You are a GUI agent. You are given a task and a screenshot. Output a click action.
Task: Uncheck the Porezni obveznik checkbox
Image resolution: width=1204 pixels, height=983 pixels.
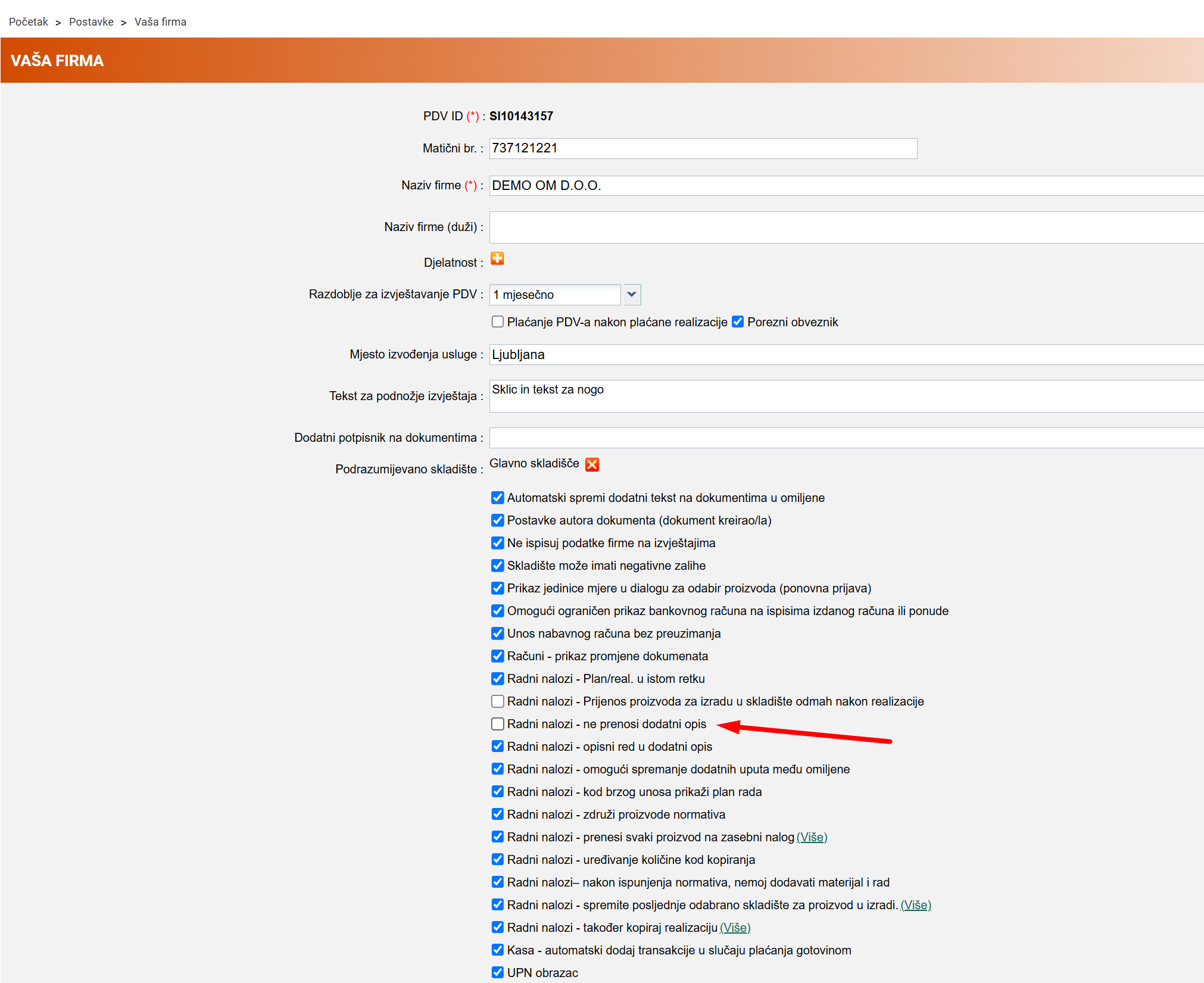coord(738,322)
